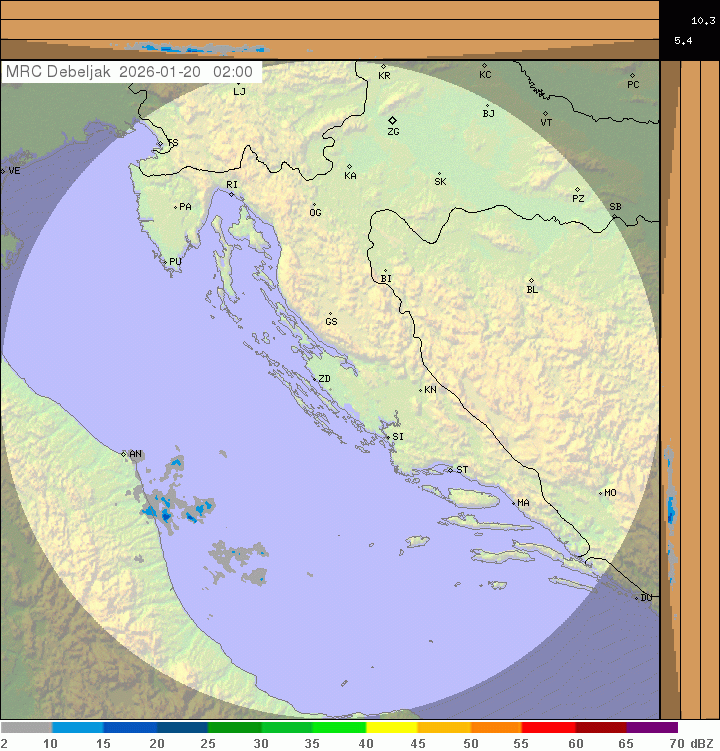Select the AN Ancona marker
The width and height of the screenshot is (720, 751).
[125, 454]
